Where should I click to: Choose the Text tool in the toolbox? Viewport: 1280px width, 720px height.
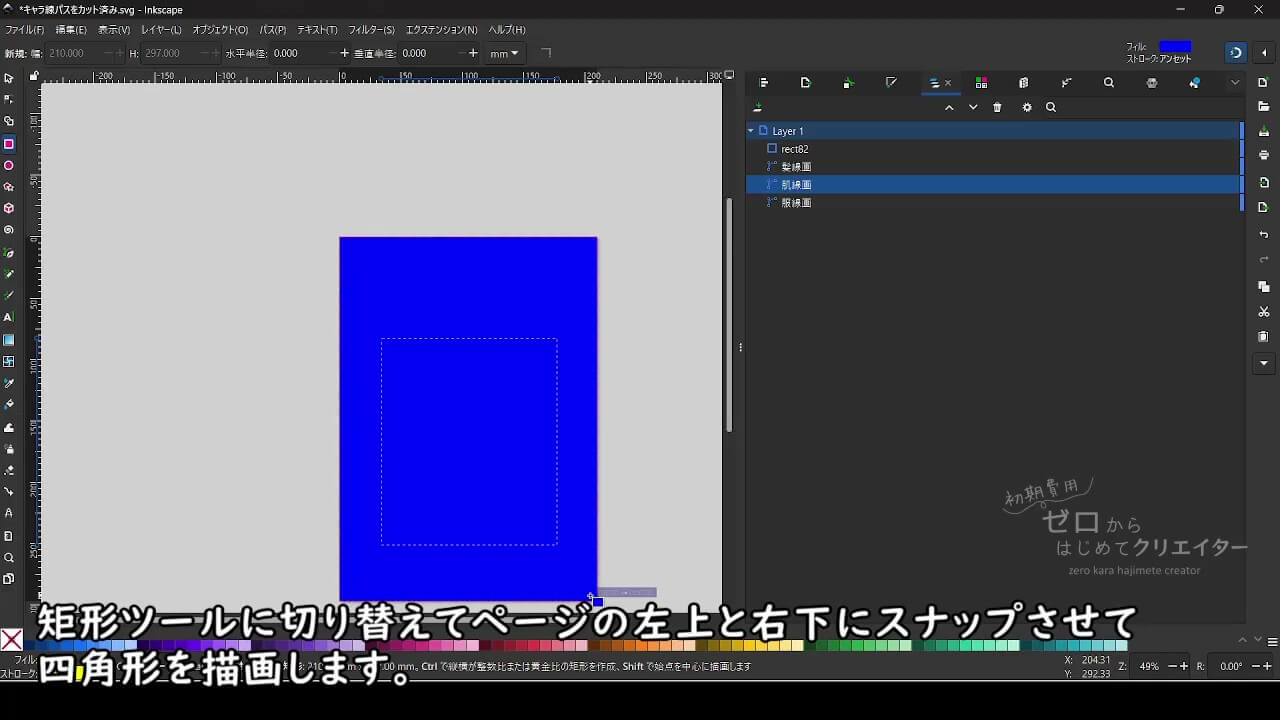9,317
